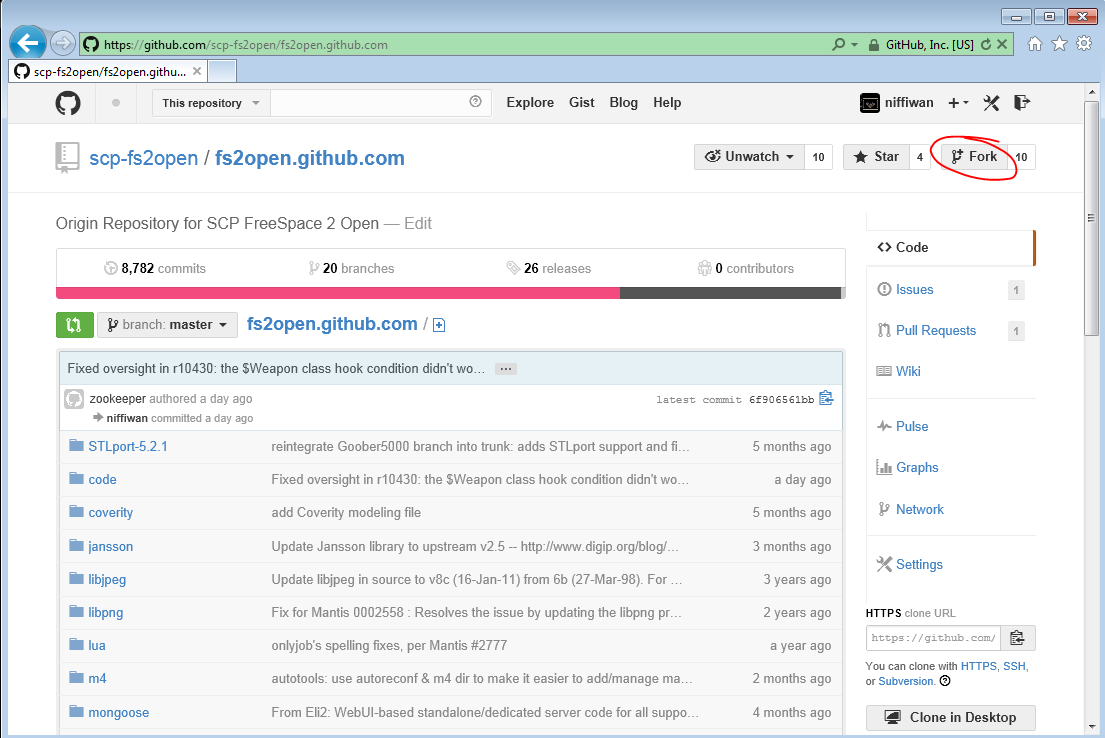Viewport: 1105px width, 738px height.
Task: Open the Unwatch notifications dropdown
Action: pos(749,157)
